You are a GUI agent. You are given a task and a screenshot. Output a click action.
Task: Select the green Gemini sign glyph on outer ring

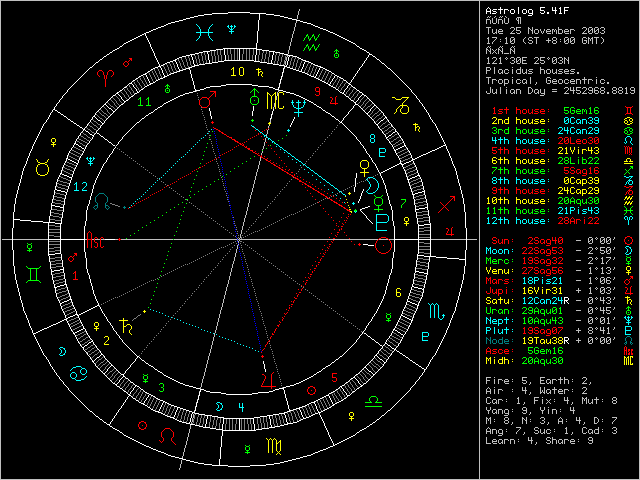33,274
